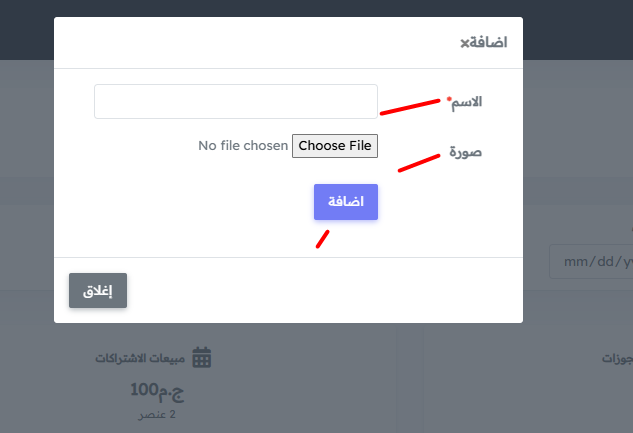The width and height of the screenshot is (633, 433).
Task: Click the red required asterisk near الاسم
Action: (x=449, y=98)
